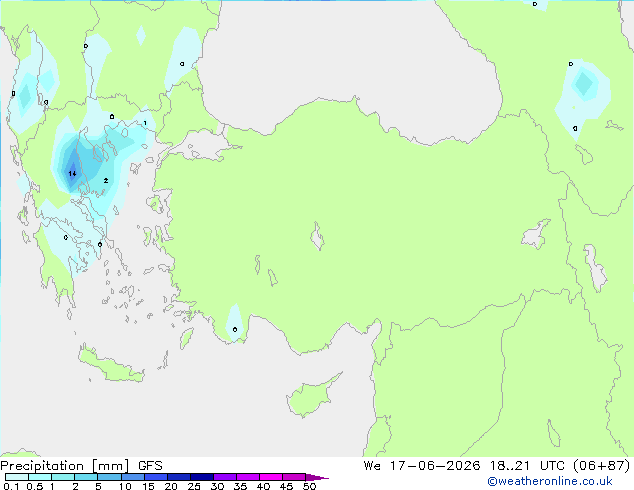
Task: Click the legend label "20"
Action: [171, 486]
